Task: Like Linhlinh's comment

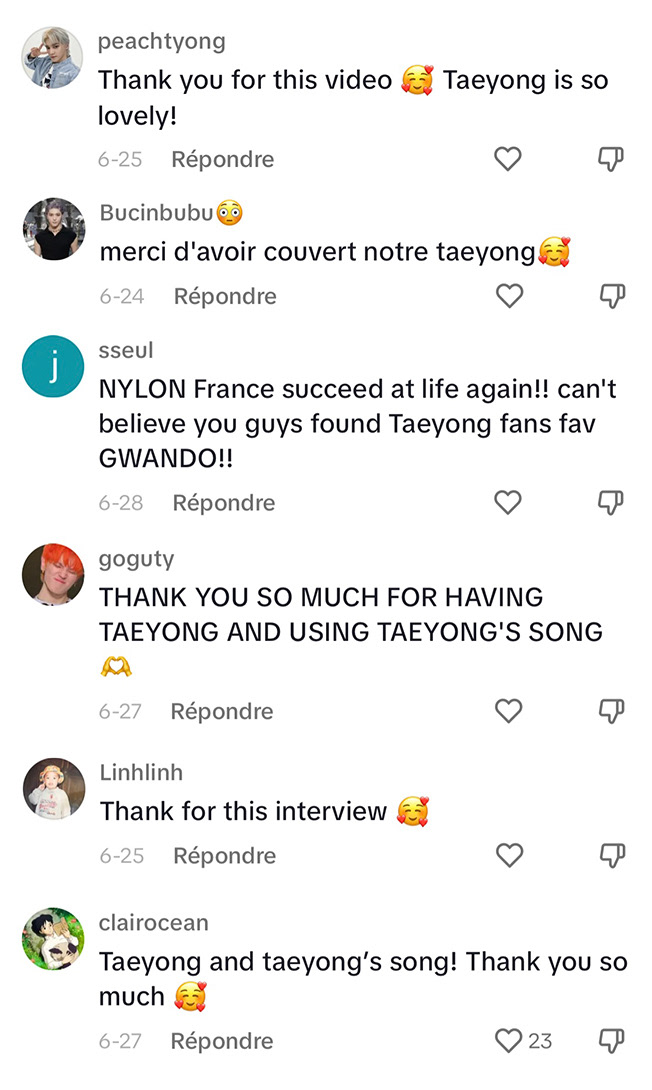Action: coord(510,855)
